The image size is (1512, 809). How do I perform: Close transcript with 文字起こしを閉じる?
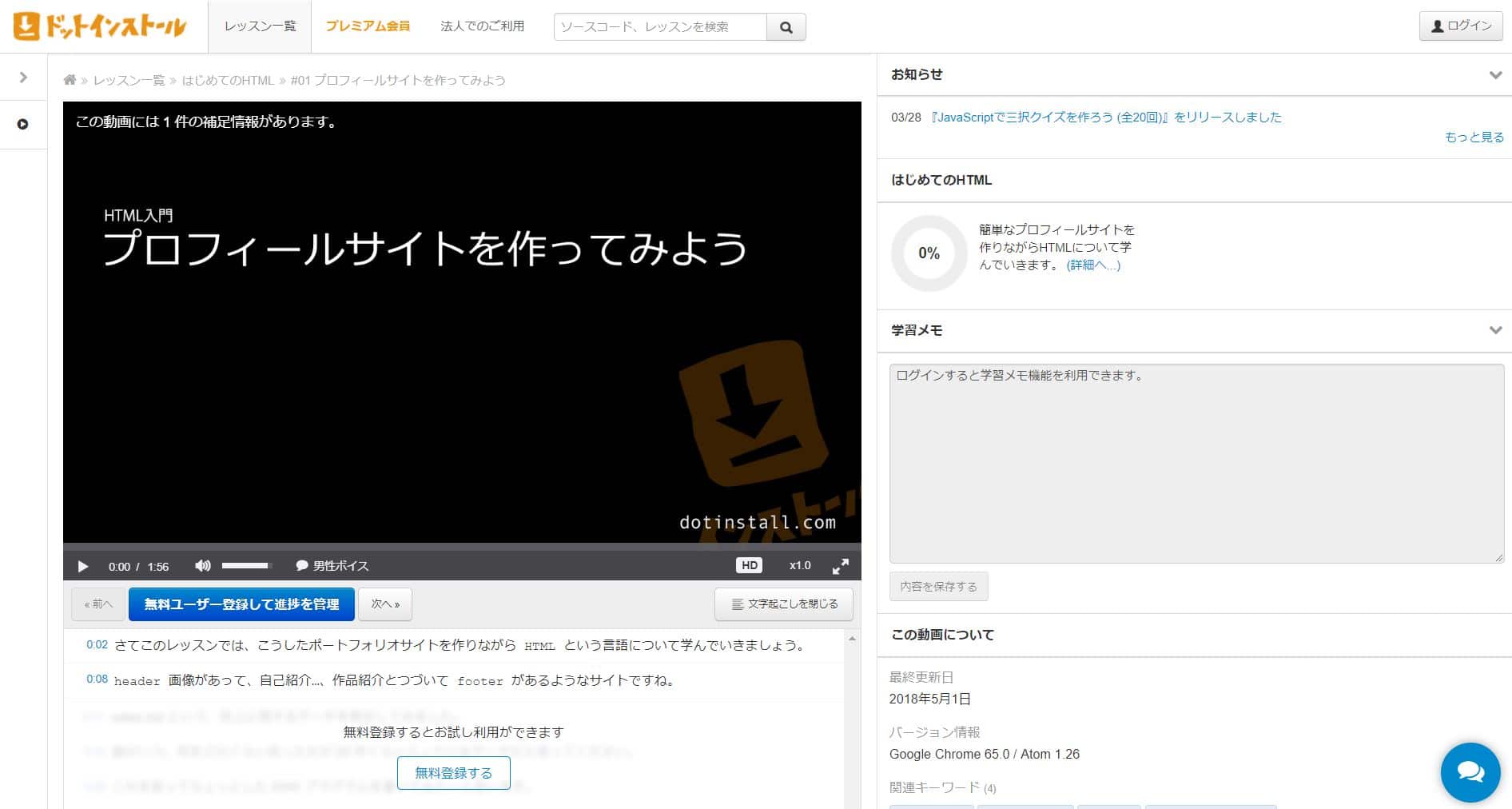tap(784, 604)
